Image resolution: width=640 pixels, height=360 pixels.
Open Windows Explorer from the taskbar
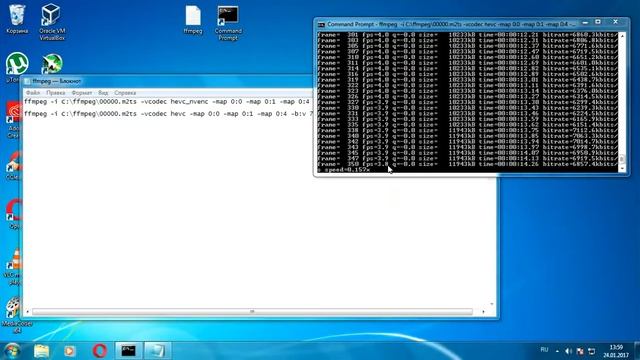[42, 351]
